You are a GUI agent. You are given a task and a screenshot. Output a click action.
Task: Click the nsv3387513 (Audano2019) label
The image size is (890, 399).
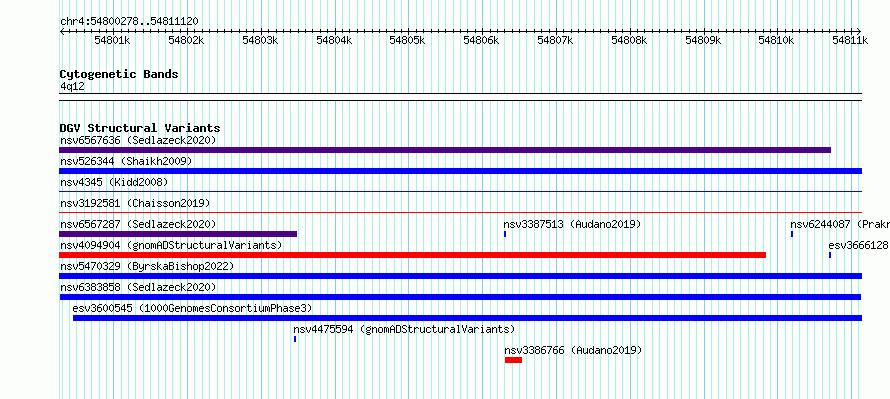(572, 224)
